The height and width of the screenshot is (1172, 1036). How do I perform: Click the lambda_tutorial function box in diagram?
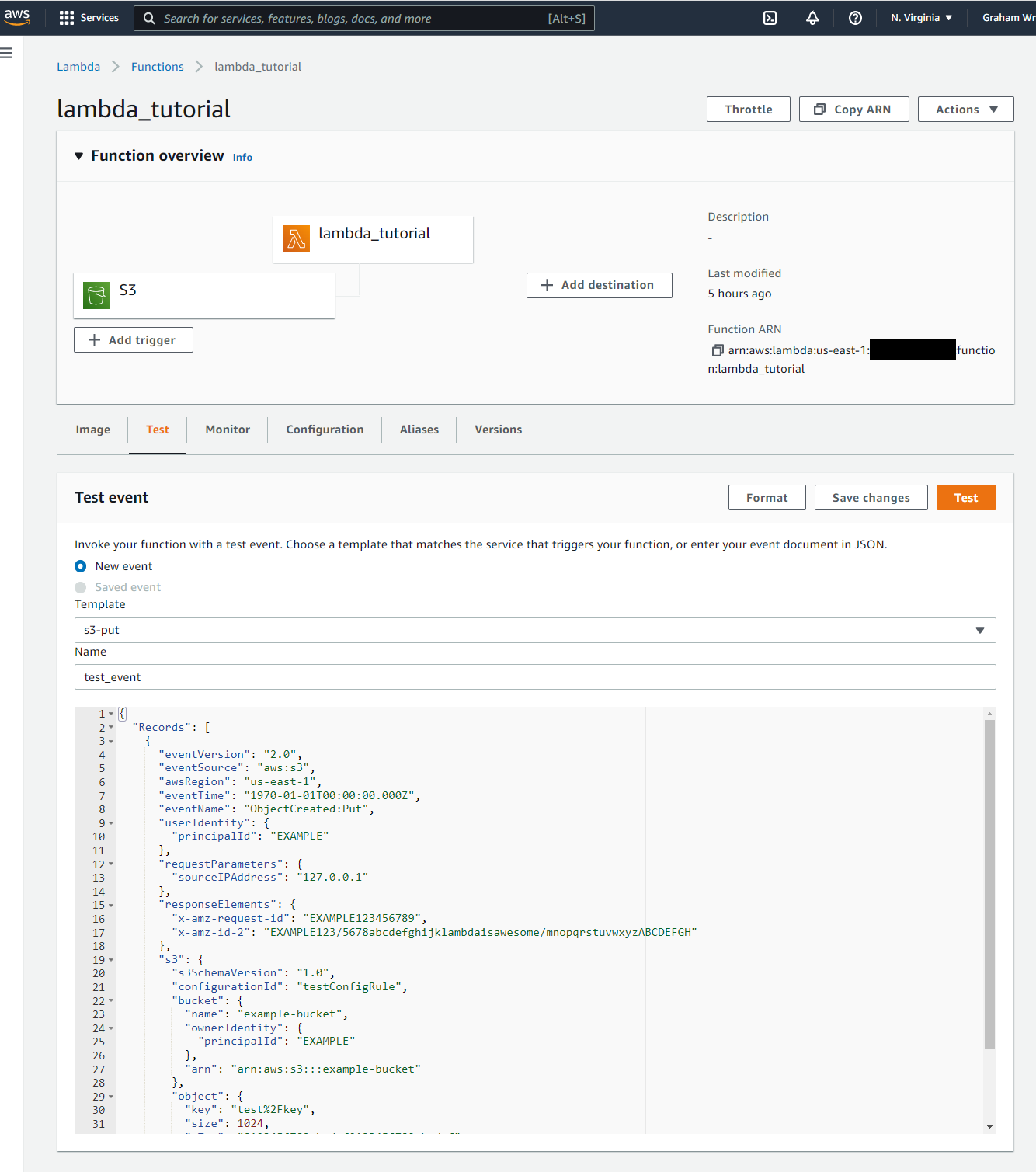(373, 239)
